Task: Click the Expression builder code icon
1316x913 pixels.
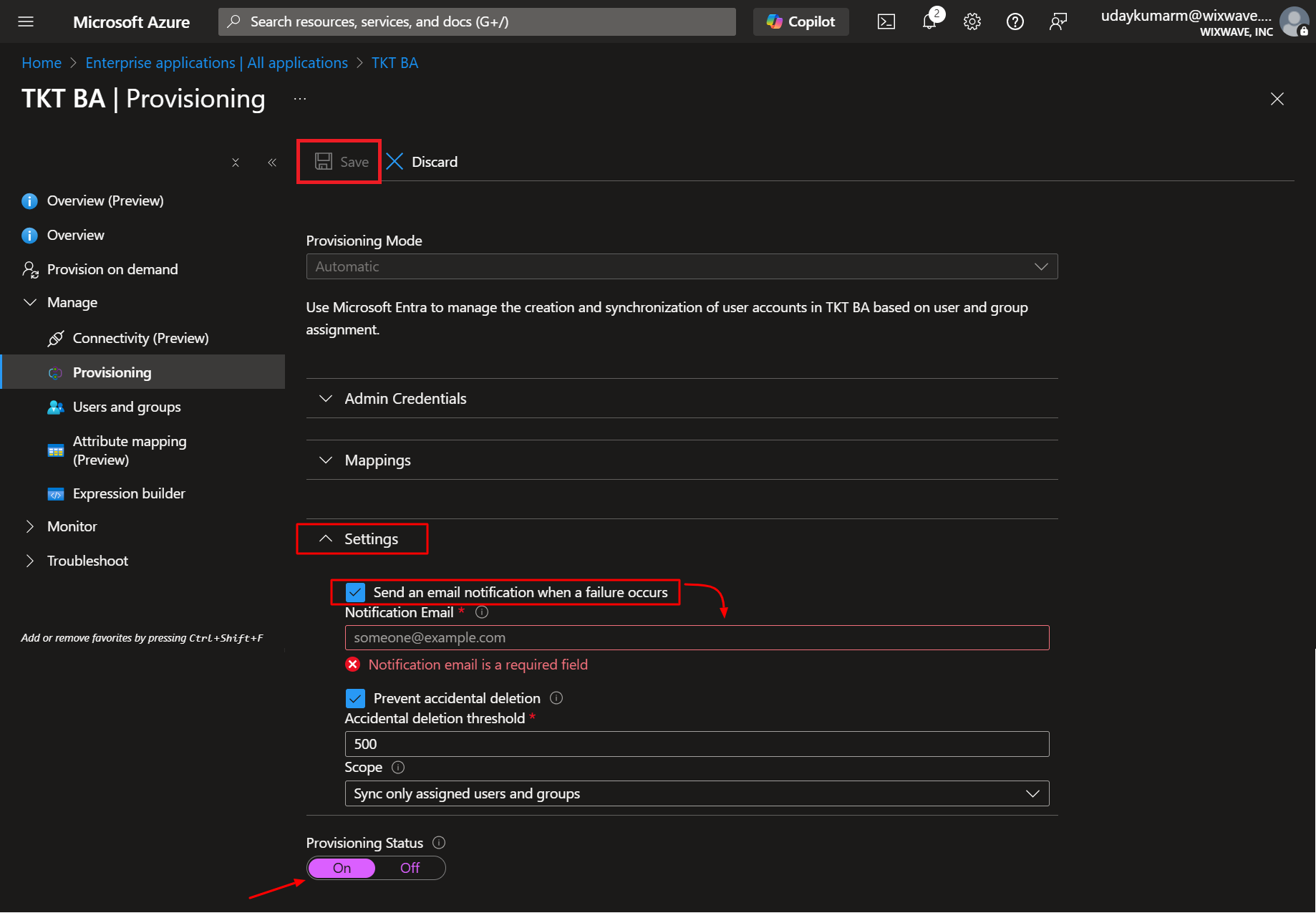Action: [x=55, y=494]
